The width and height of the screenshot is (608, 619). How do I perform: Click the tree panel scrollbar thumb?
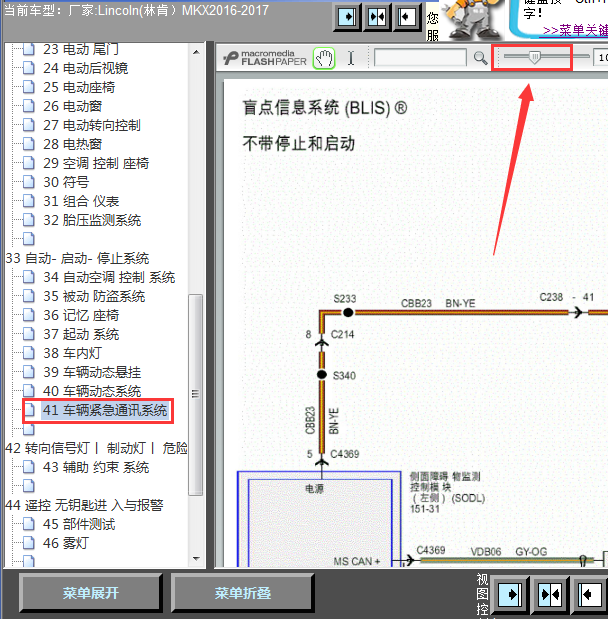(x=195, y=394)
